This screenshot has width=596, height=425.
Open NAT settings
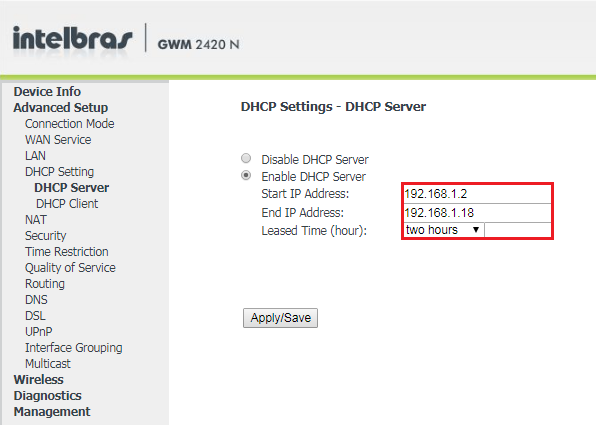[x=36, y=220]
